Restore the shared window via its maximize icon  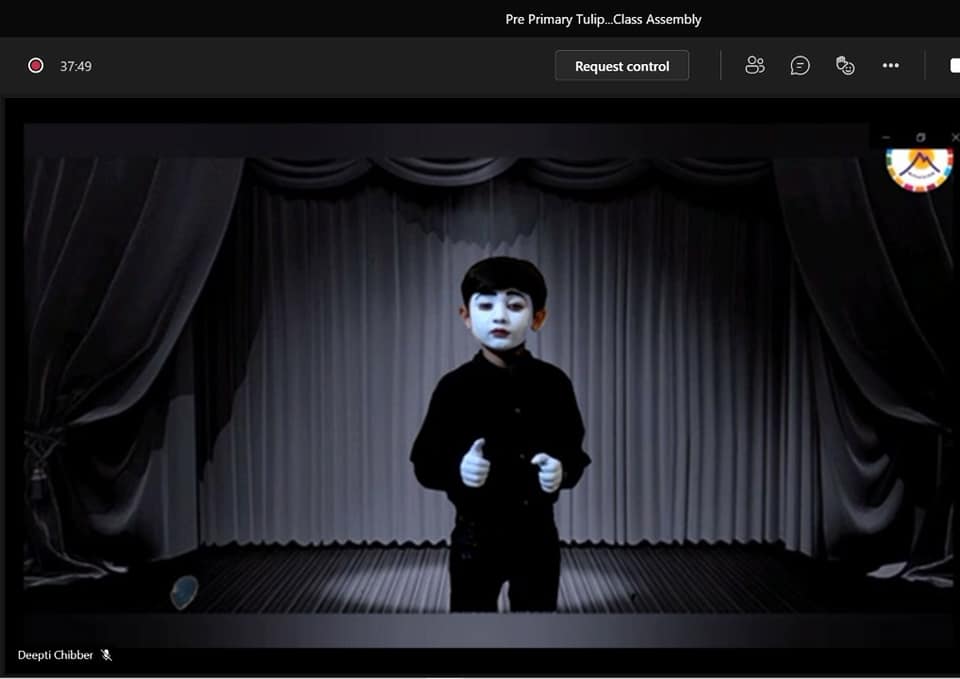click(x=920, y=138)
